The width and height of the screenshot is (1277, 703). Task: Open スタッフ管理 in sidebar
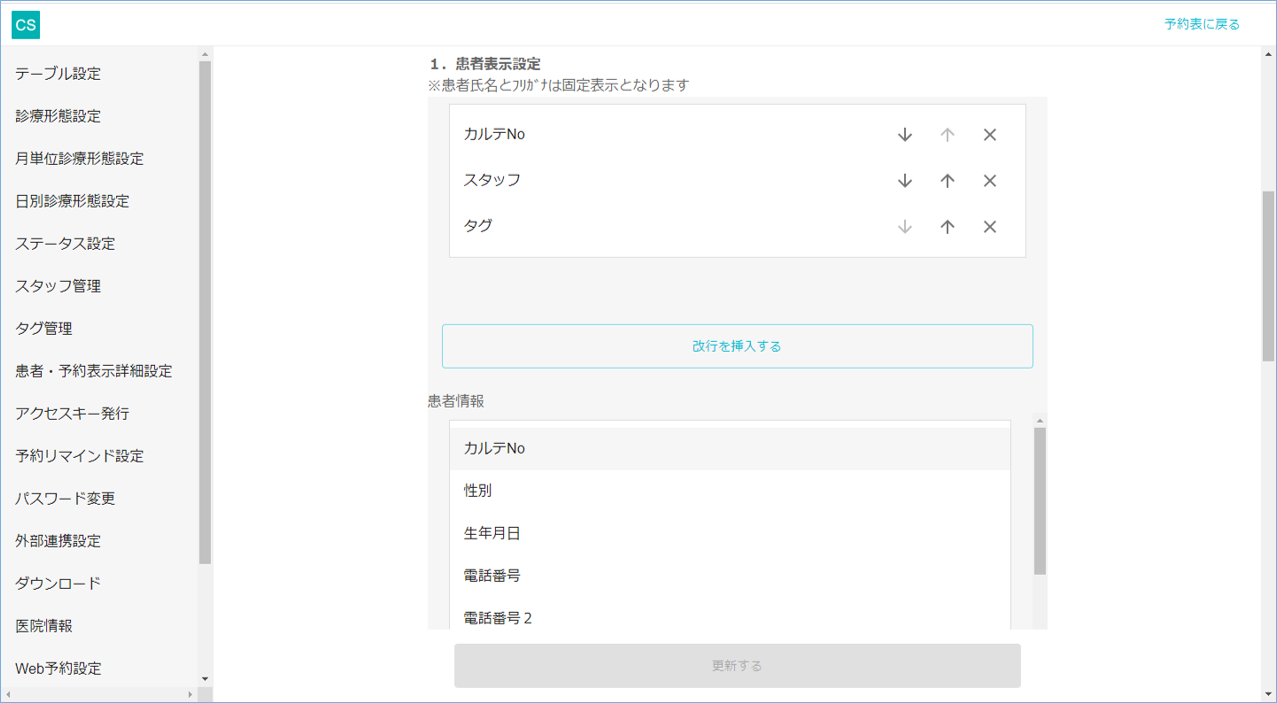pos(58,286)
